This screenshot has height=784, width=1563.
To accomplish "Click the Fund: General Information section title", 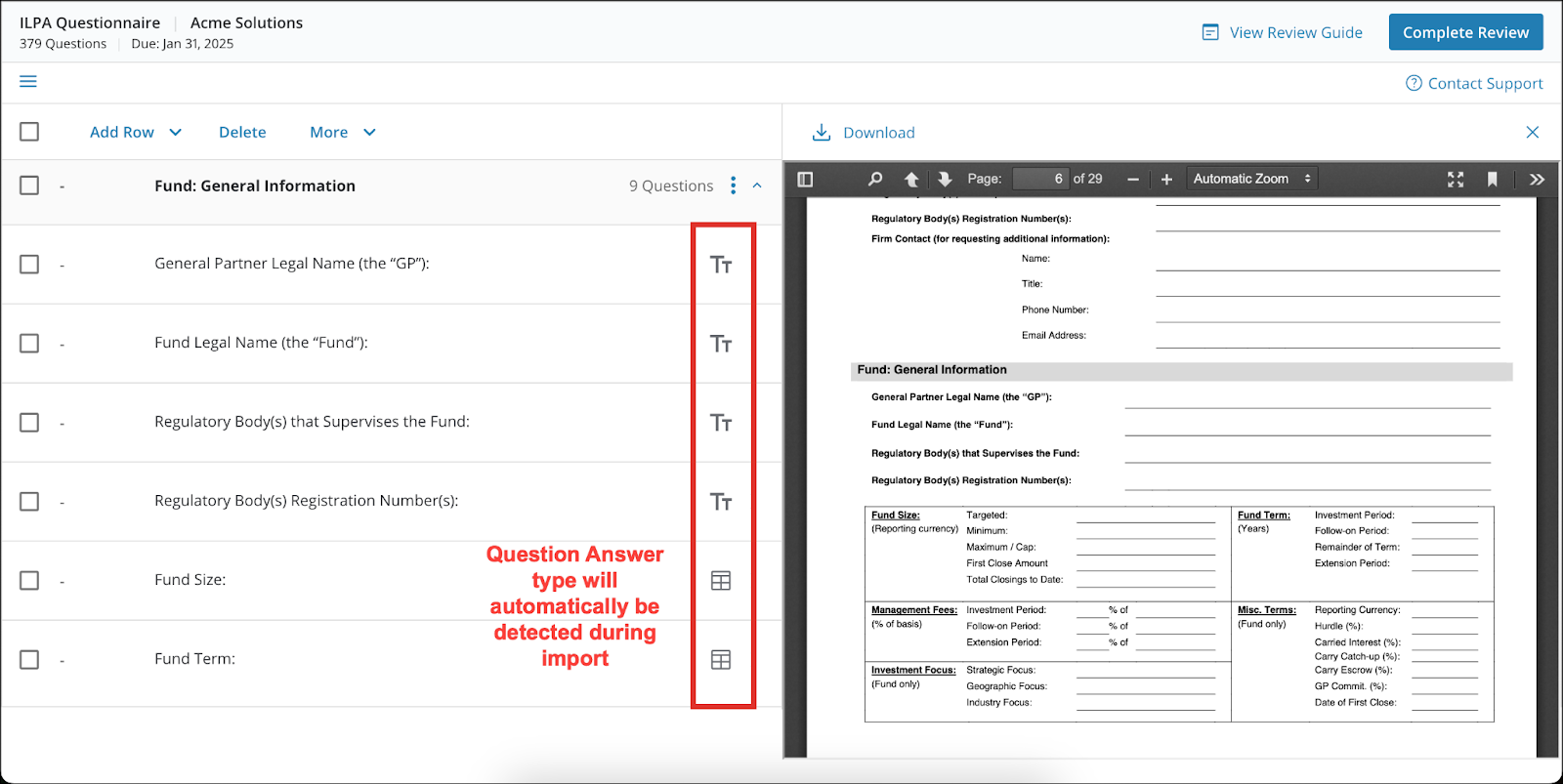I will click(x=255, y=186).
